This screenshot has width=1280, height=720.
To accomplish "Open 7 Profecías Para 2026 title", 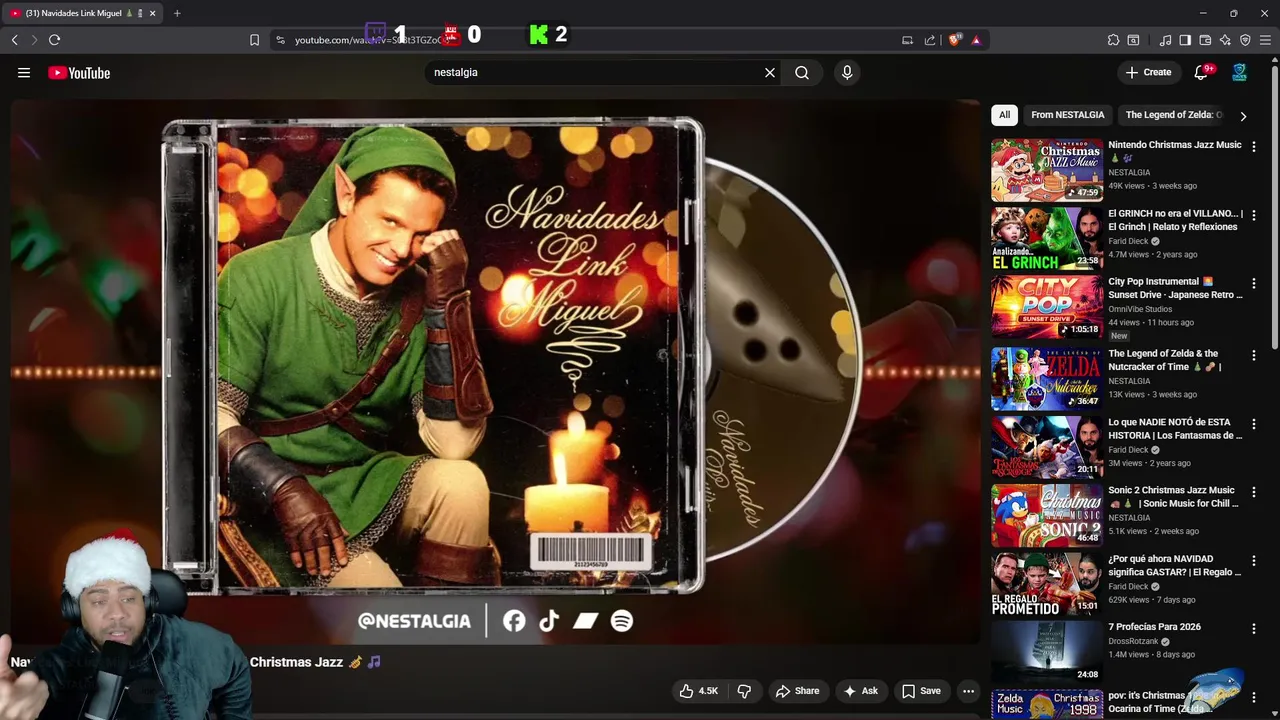I will coord(1154,627).
